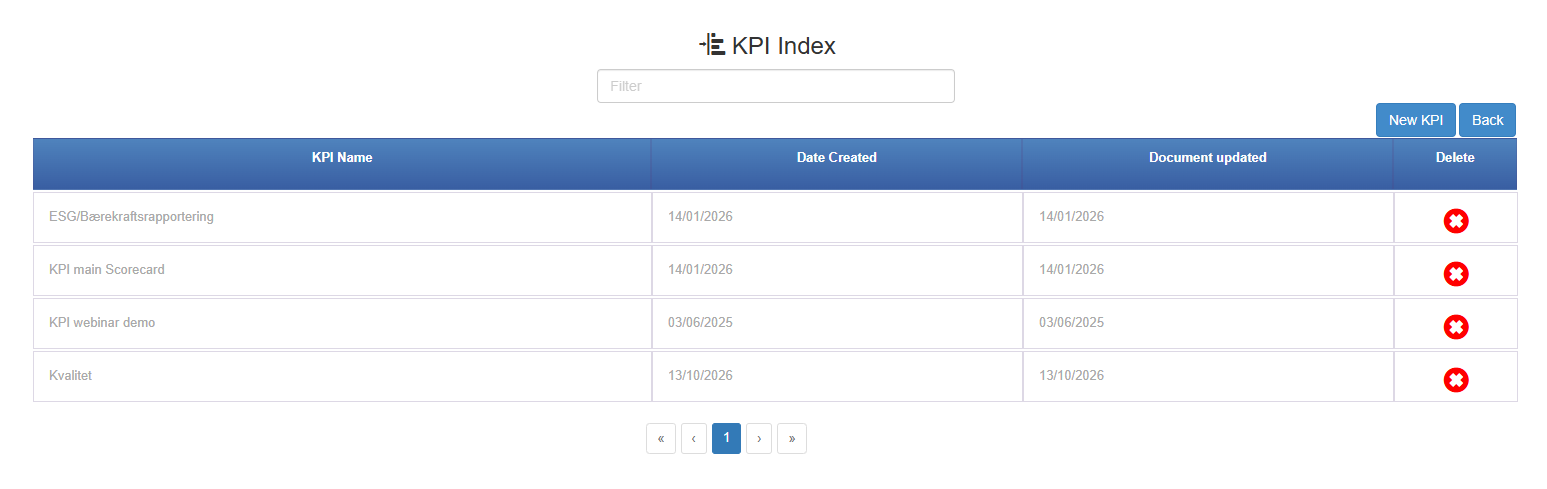The image size is (1547, 489).
Task: Delete the KPI webinar demo entry
Action: 1456,326
